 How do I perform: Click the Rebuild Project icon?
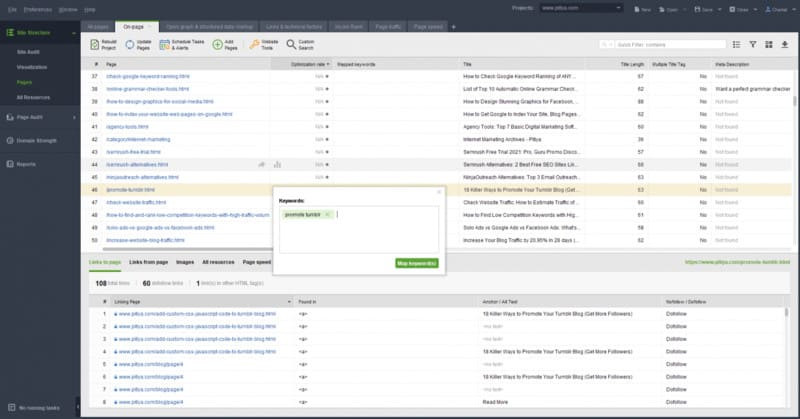pyautogui.click(x=96, y=45)
